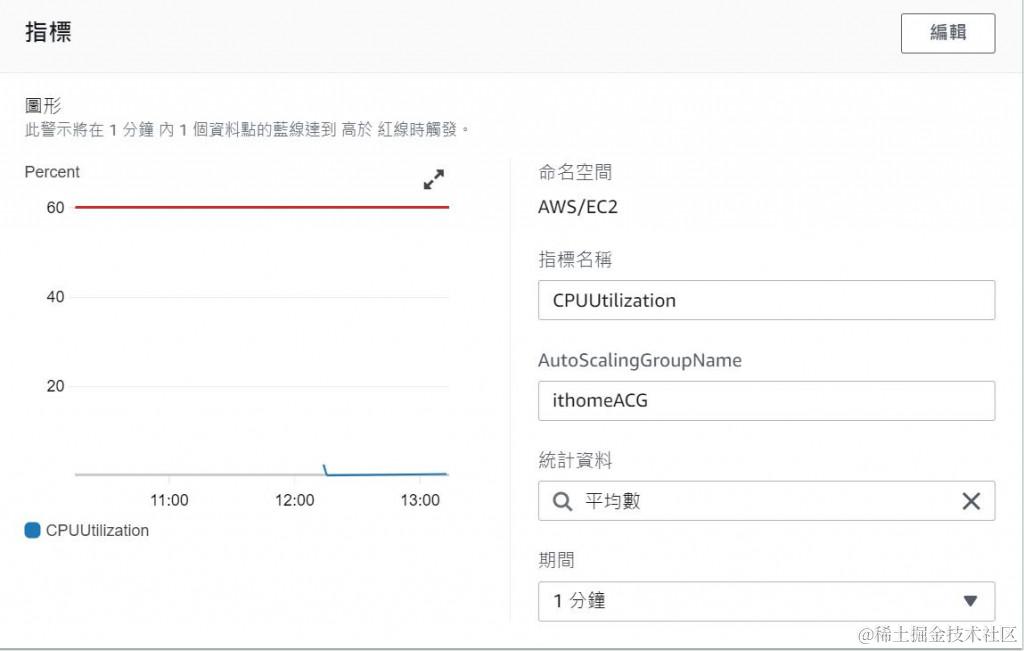Select the 圖形 section label
The width and height of the screenshot is (1024, 651).
pos(38,104)
